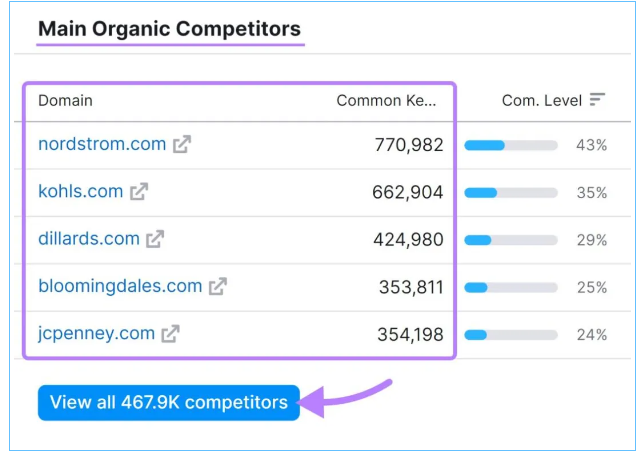Click the 770,982 common keywords value
640x456 pixels.
coord(409,145)
